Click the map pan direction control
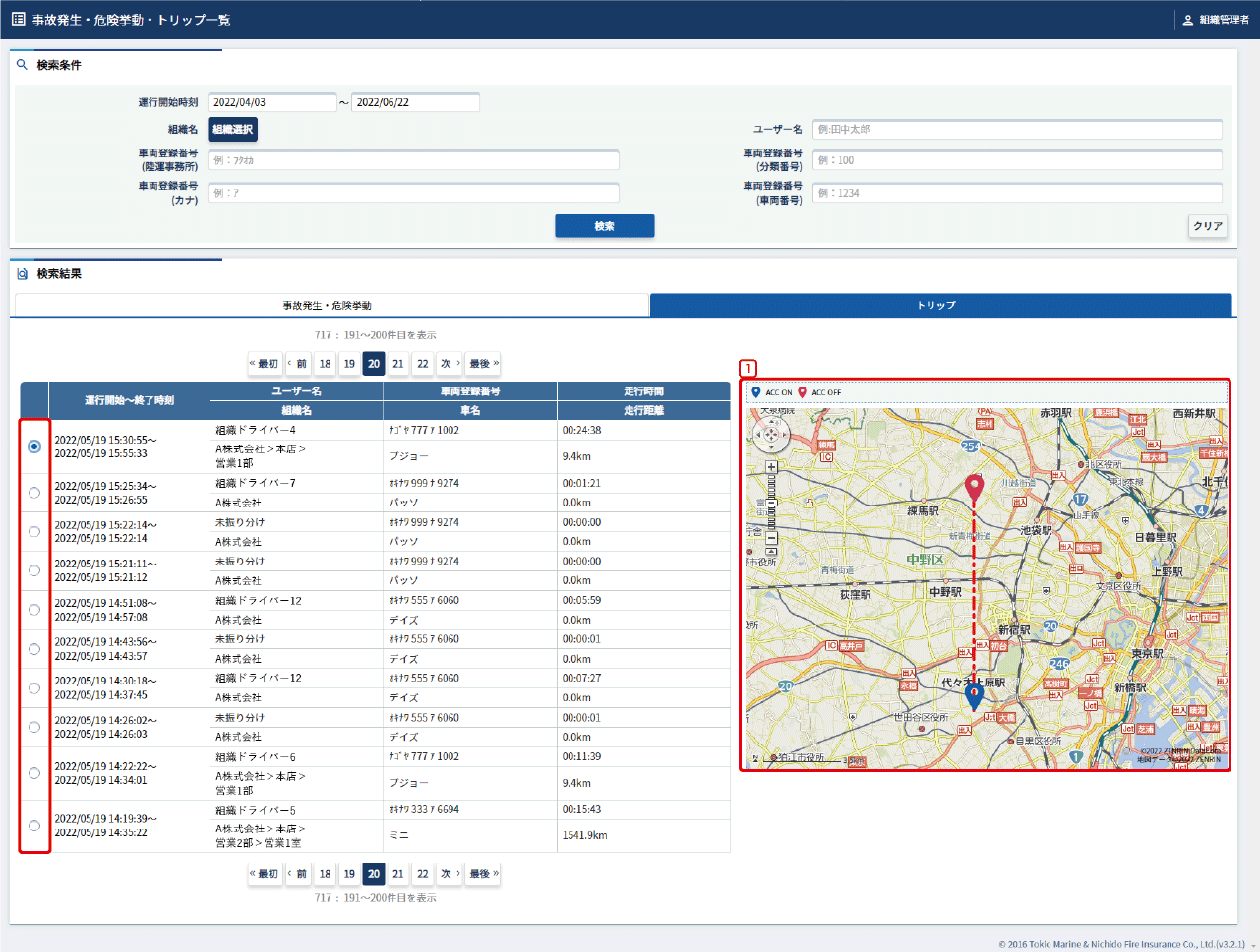 pyautogui.click(x=771, y=434)
